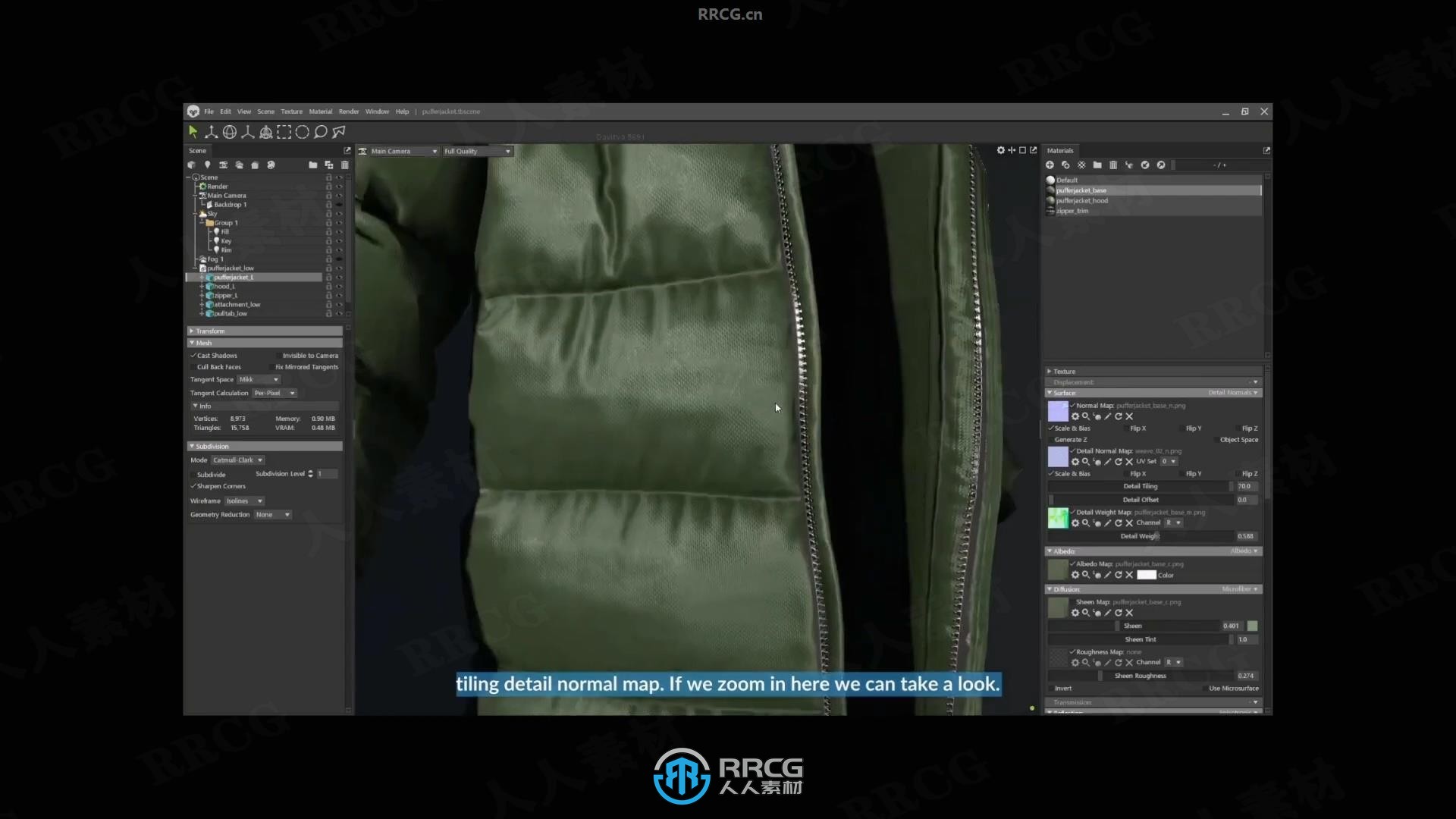Select the zipper_L mesh in tree
This screenshot has height=819, width=1456.
point(225,296)
